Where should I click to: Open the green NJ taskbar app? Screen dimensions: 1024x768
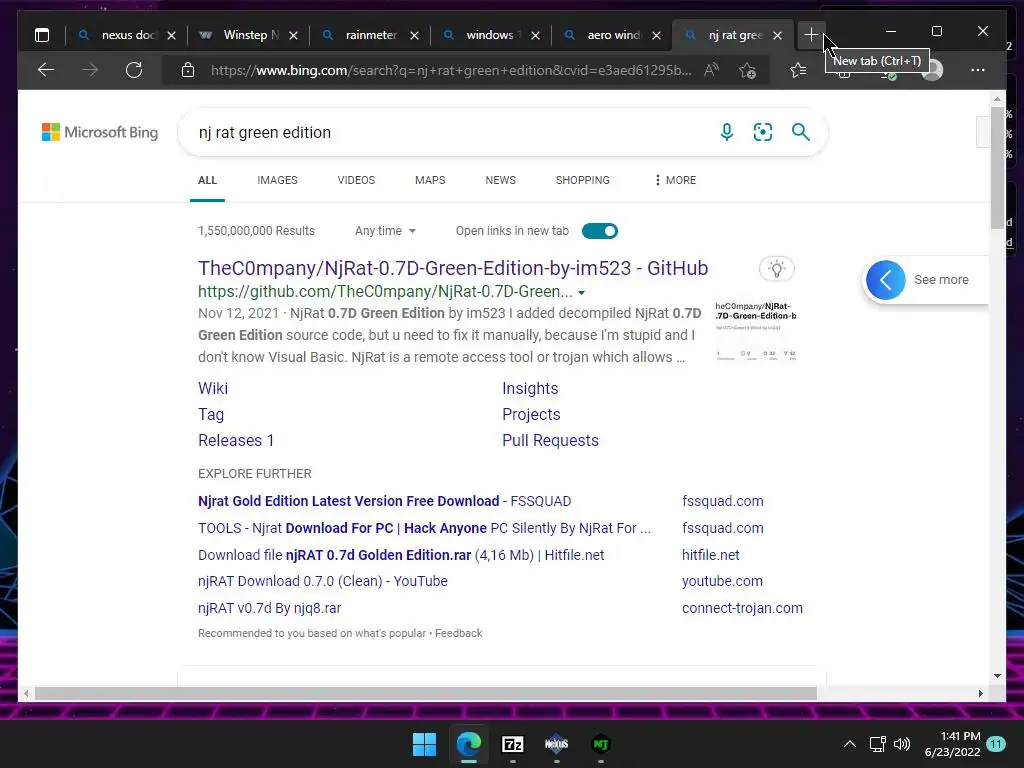(601, 744)
